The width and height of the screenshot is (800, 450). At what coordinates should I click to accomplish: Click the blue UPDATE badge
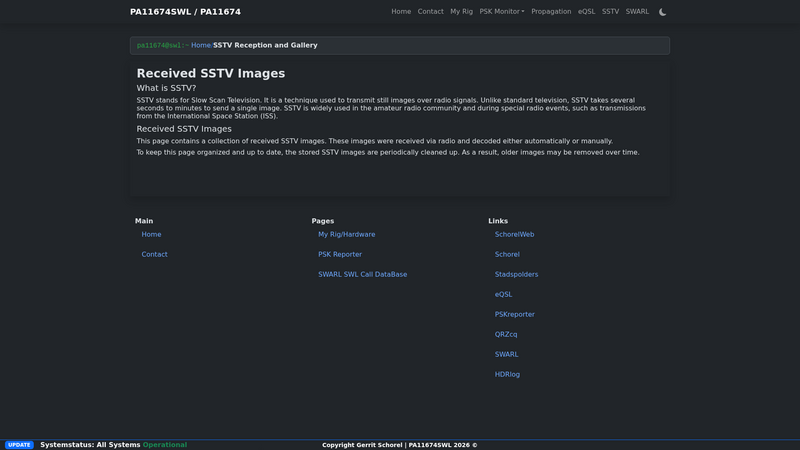tap(19, 445)
